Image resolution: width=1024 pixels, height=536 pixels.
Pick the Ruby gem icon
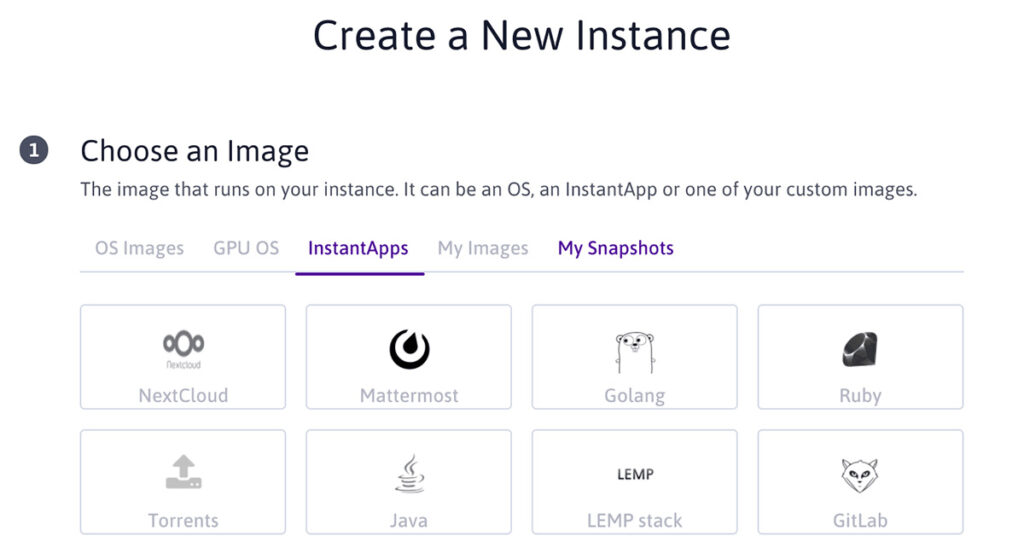[x=860, y=349]
